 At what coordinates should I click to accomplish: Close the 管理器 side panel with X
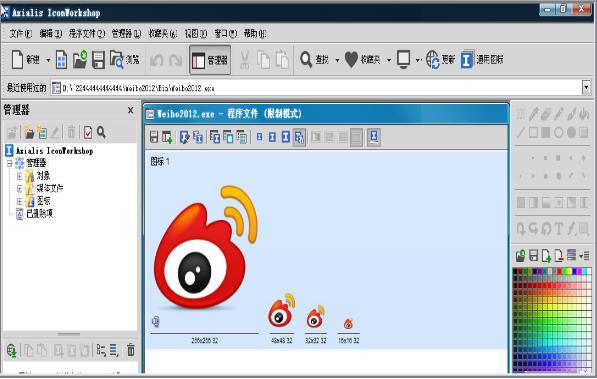[131, 110]
